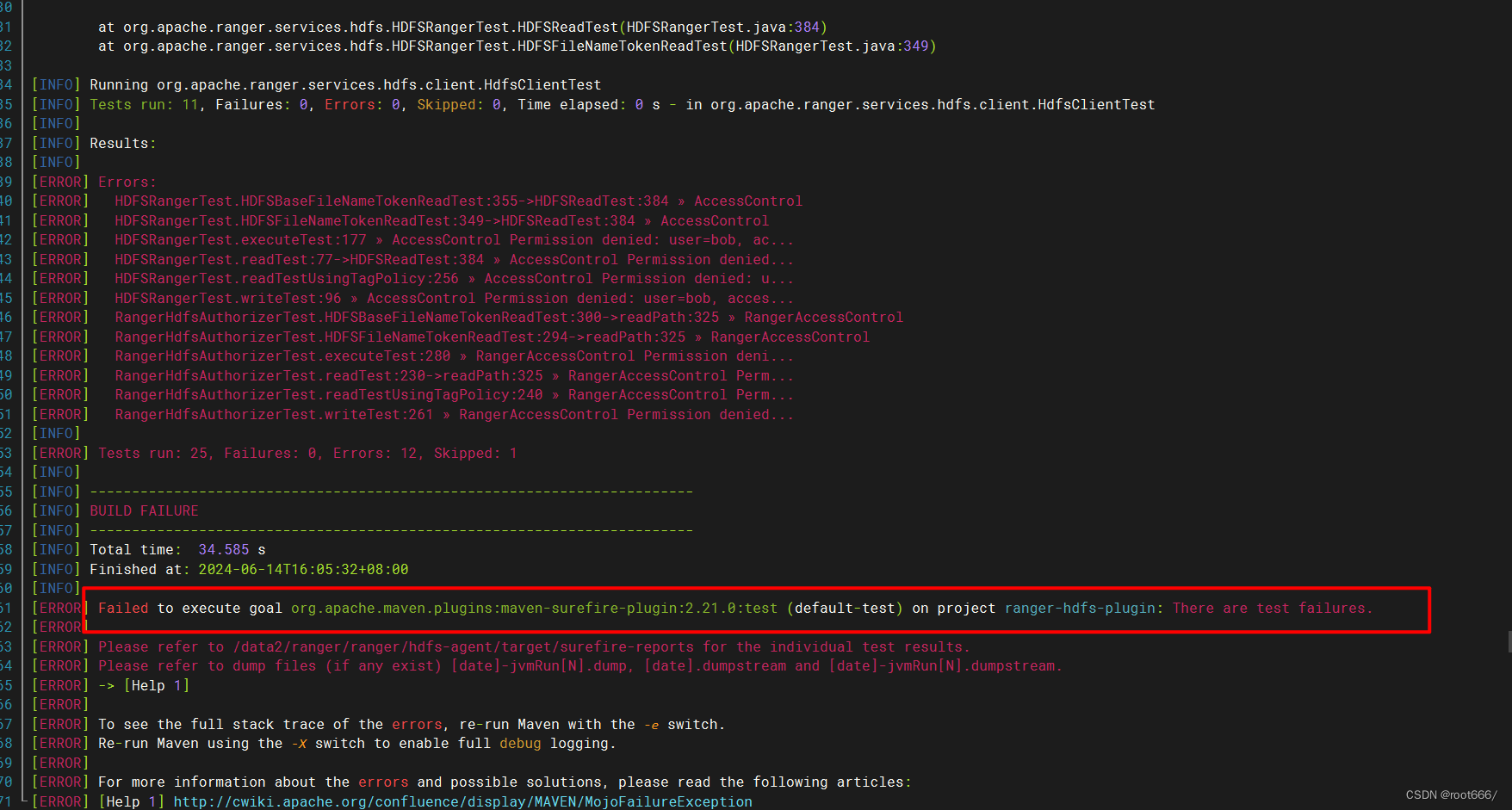Click HDFSFileNameTokenReadTest:349 HDFSRangerTest error line
This screenshot has width=1512, height=810.
coord(442,221)
